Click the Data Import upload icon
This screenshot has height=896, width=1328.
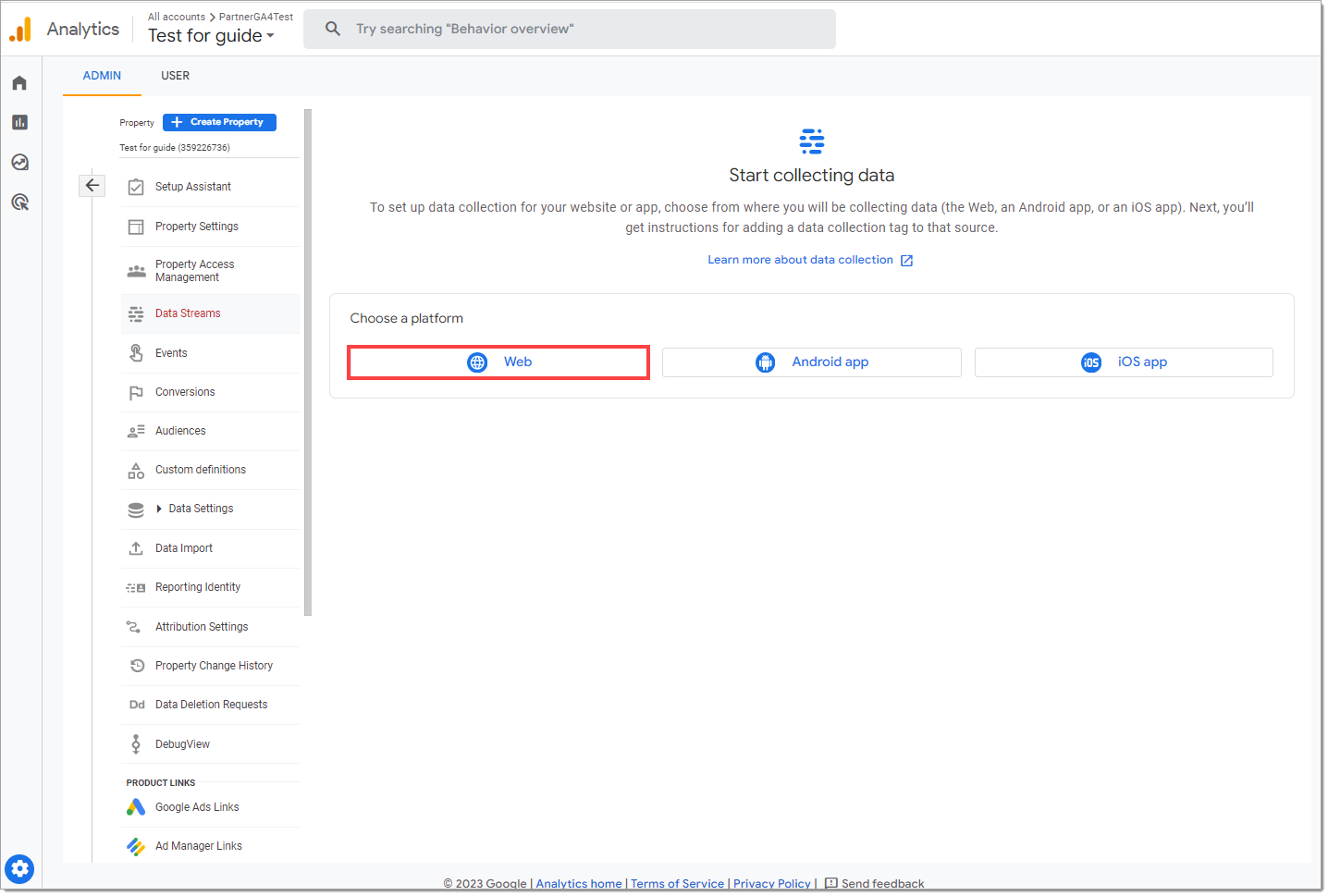point(136,548)
